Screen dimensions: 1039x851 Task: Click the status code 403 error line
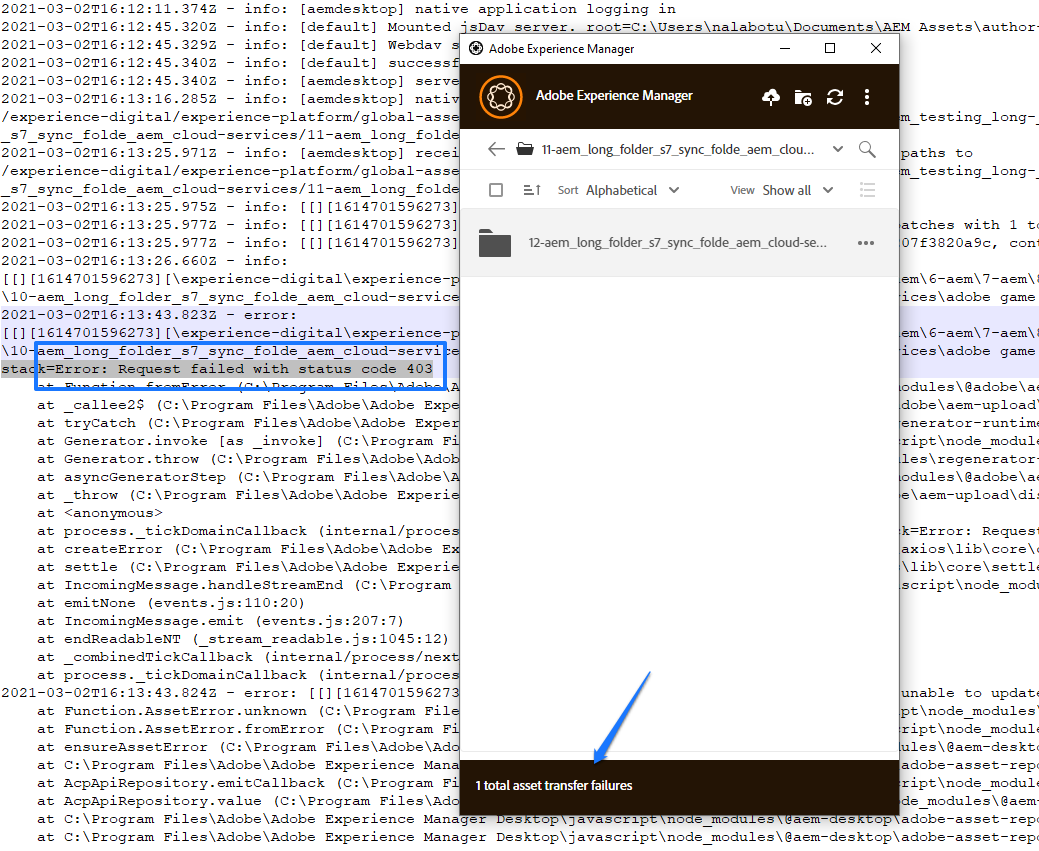click(x=217, y=369)
